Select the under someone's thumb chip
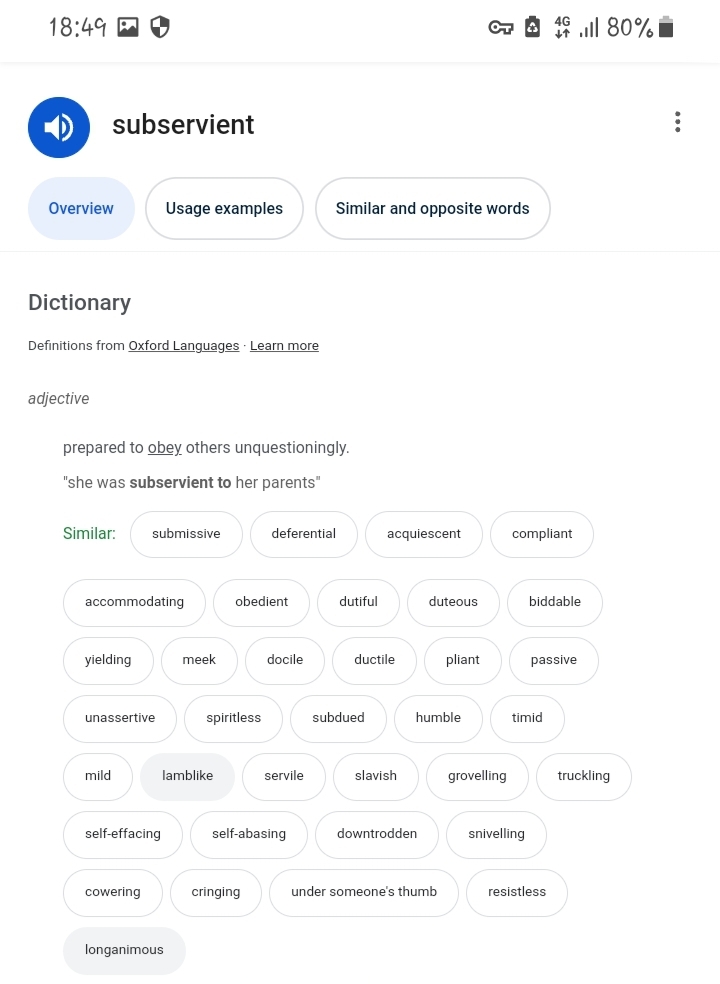 click(364, 892)
